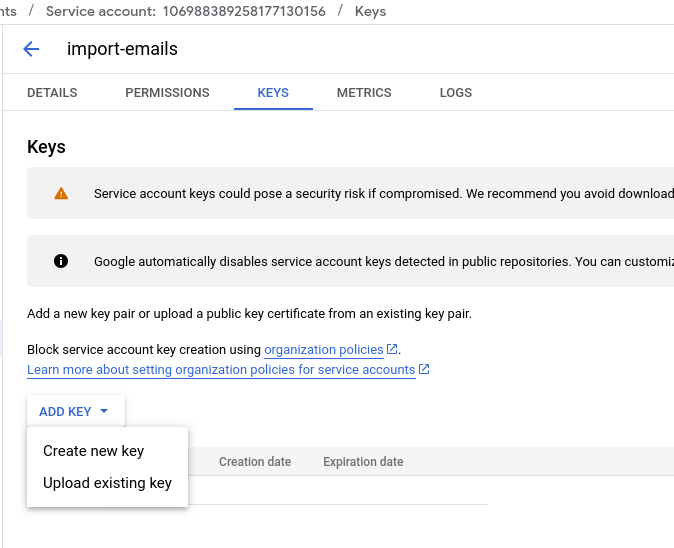Go to the METRICS tab
The image size is (674, 548).
[x=364, y=93]
